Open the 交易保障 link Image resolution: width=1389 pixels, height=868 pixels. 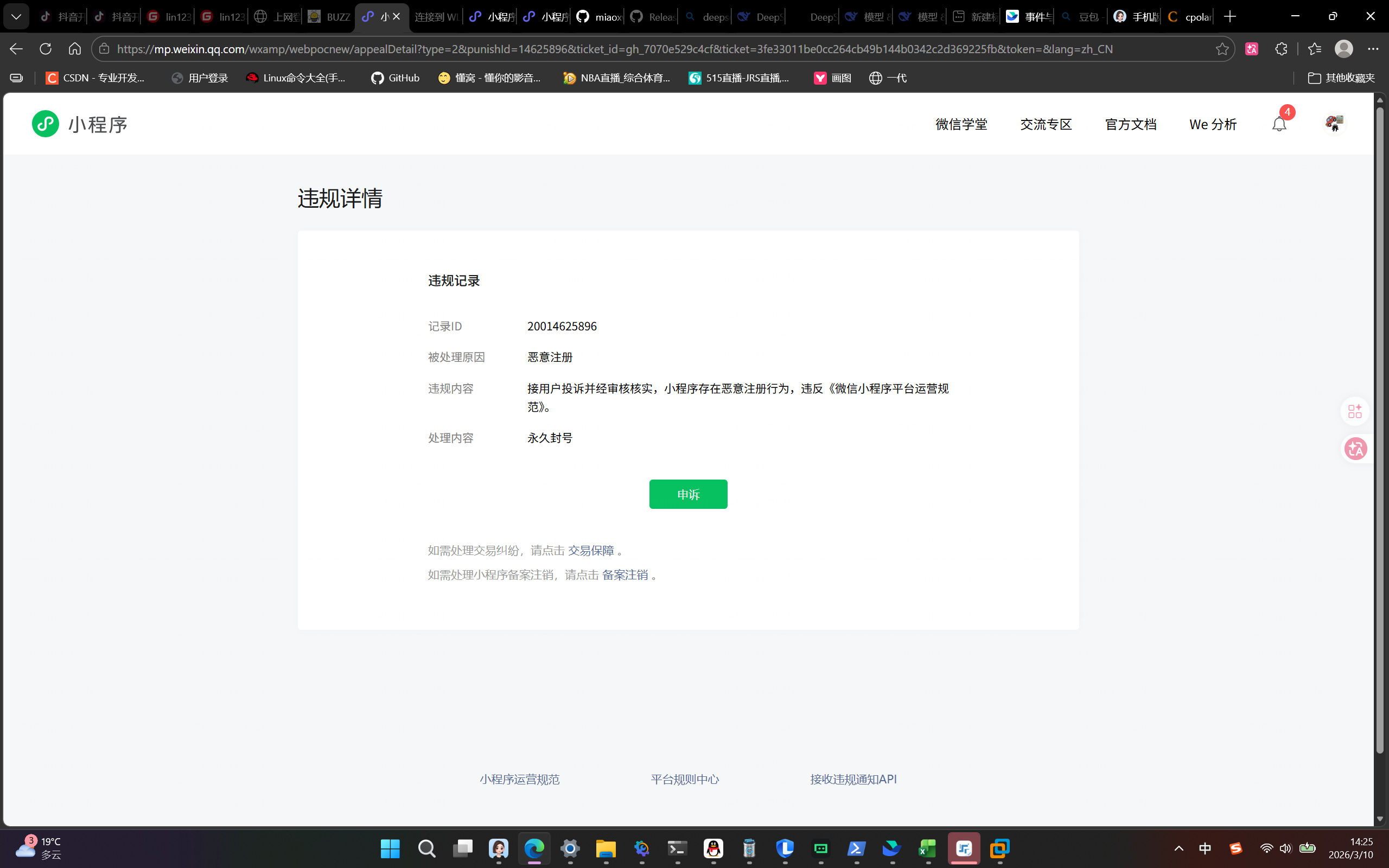(x=591, y=551)
